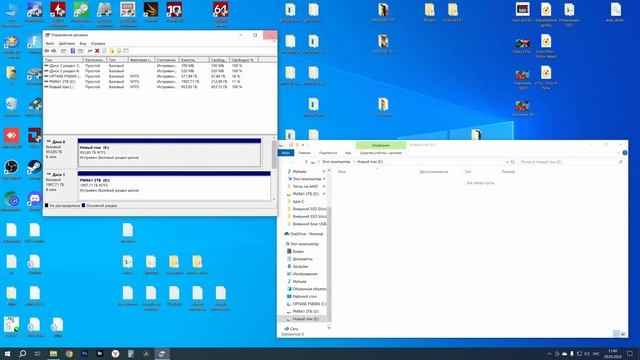Click the green Управление contextual tab
Screen dimensions: 640x360
pyautogui.click(x=381, y=145)
